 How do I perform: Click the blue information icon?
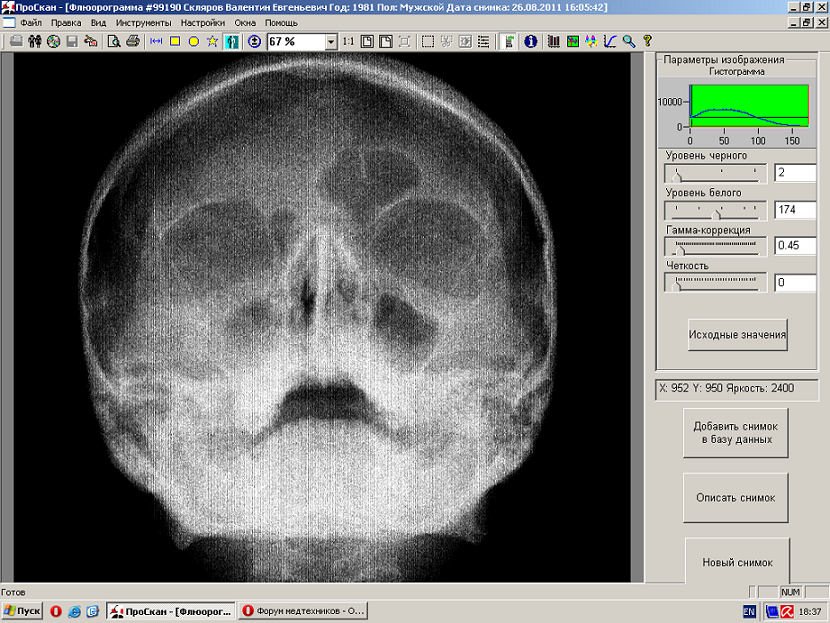click(x=530, y=42)
